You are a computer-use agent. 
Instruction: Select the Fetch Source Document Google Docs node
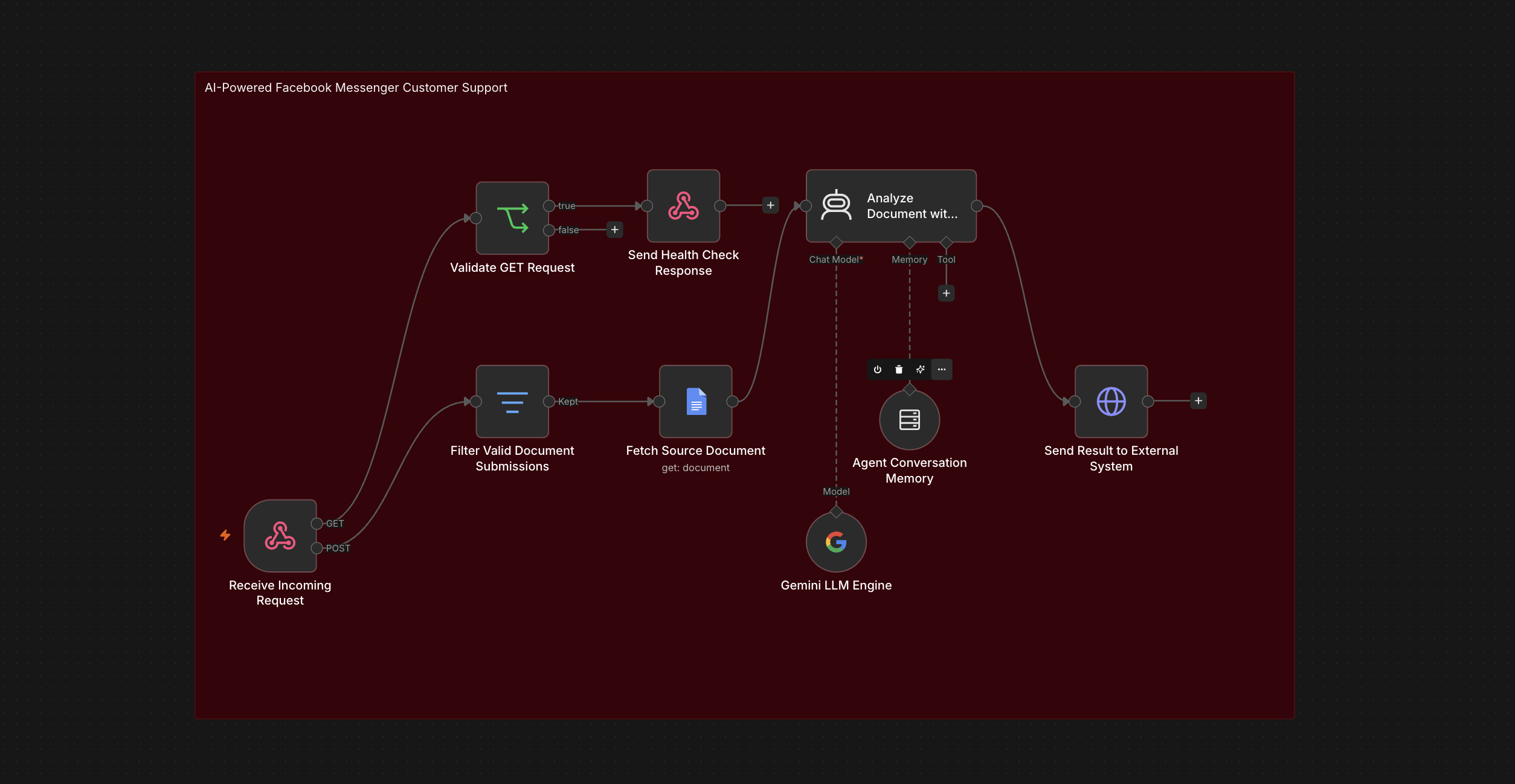(696, 401)
